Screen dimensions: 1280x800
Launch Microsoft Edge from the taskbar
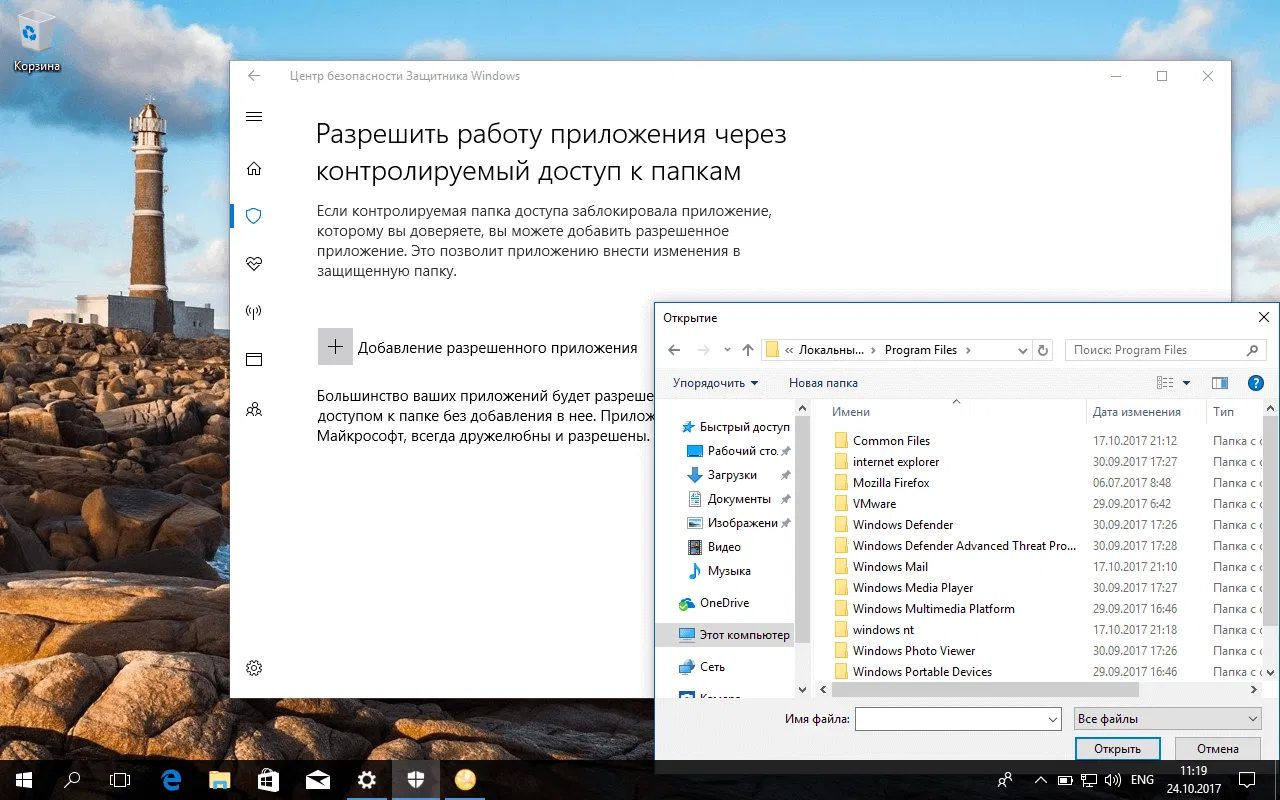coord(171,779)
